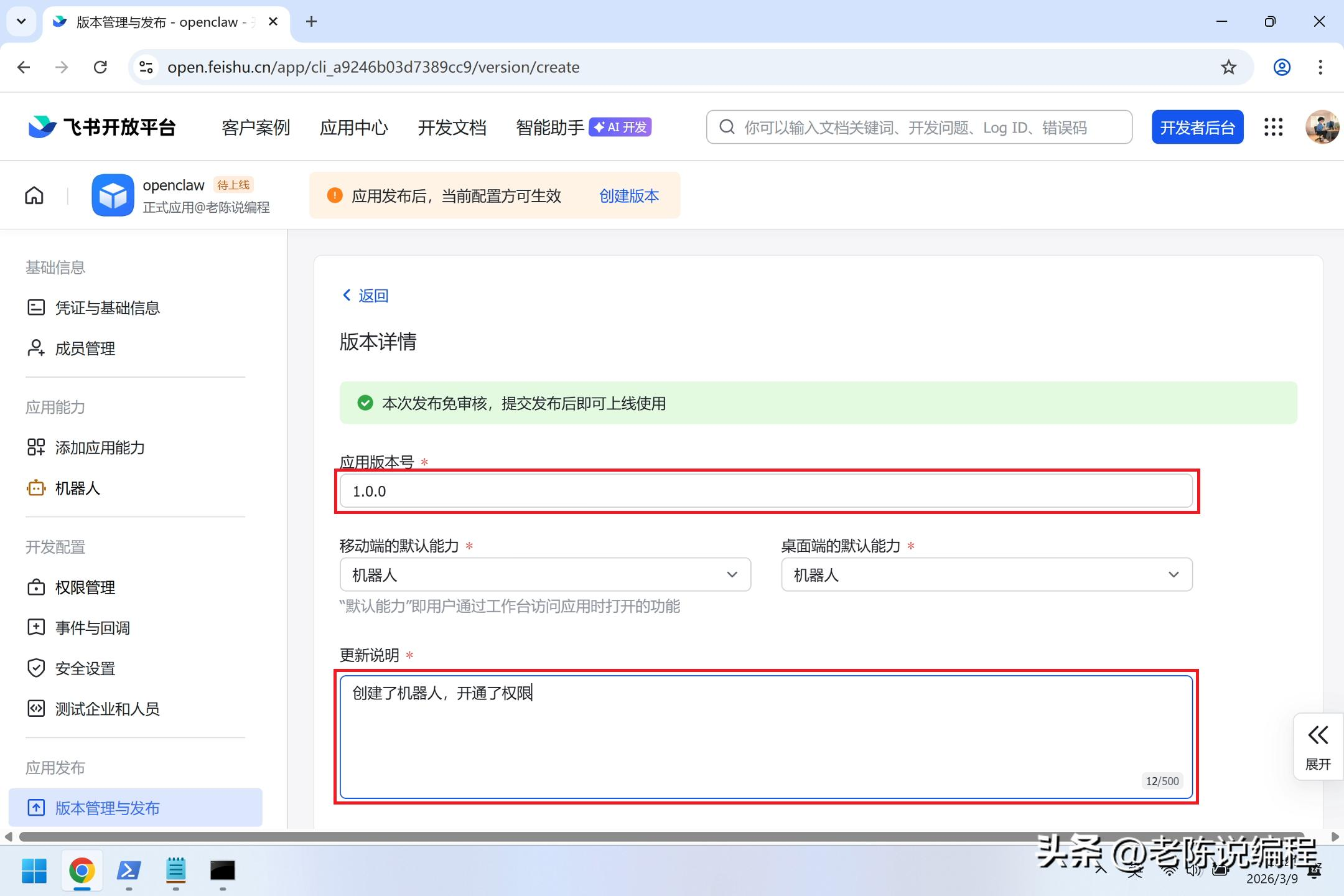Viewport: 1344px width, 896px height.
Task: Expand the right side panel via 展开
Action: click(1317, 746)
